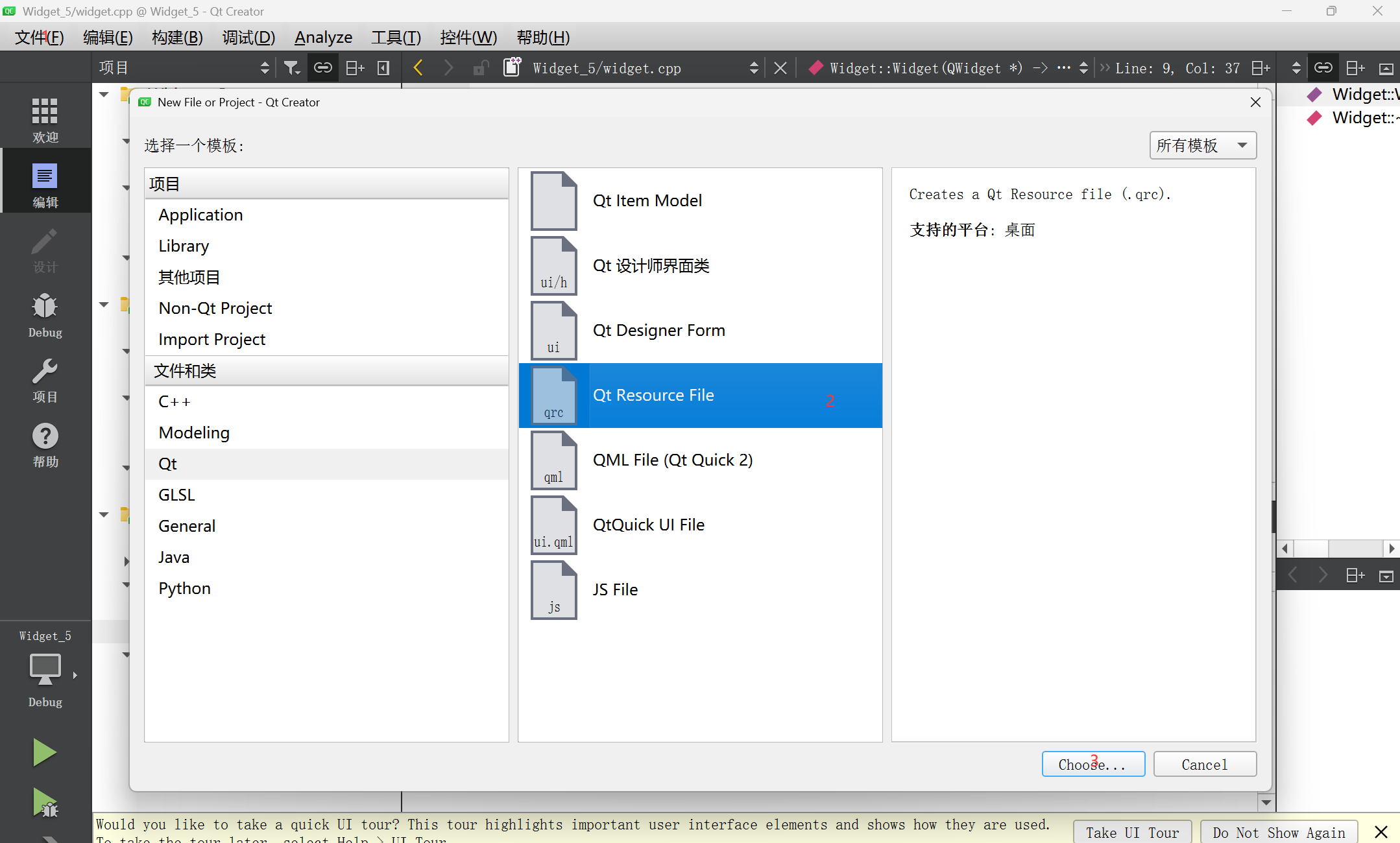Image resolution: width=1400 pixels, height=843 pixels.
Task: Open the Help (帮助) mode icon
Action: point(45,445)
